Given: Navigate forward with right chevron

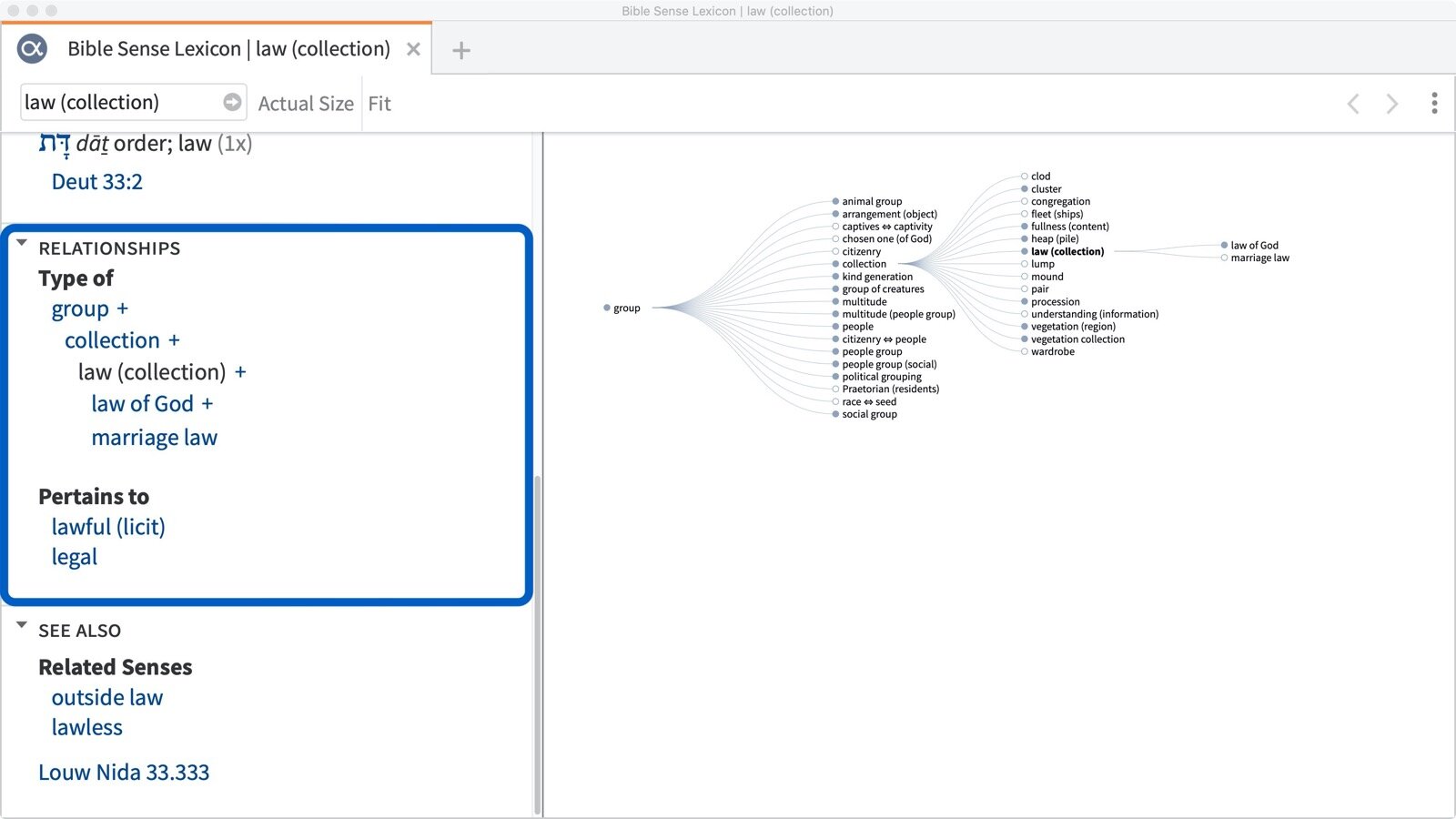Looking at the screenshot, I should 1392,104.
